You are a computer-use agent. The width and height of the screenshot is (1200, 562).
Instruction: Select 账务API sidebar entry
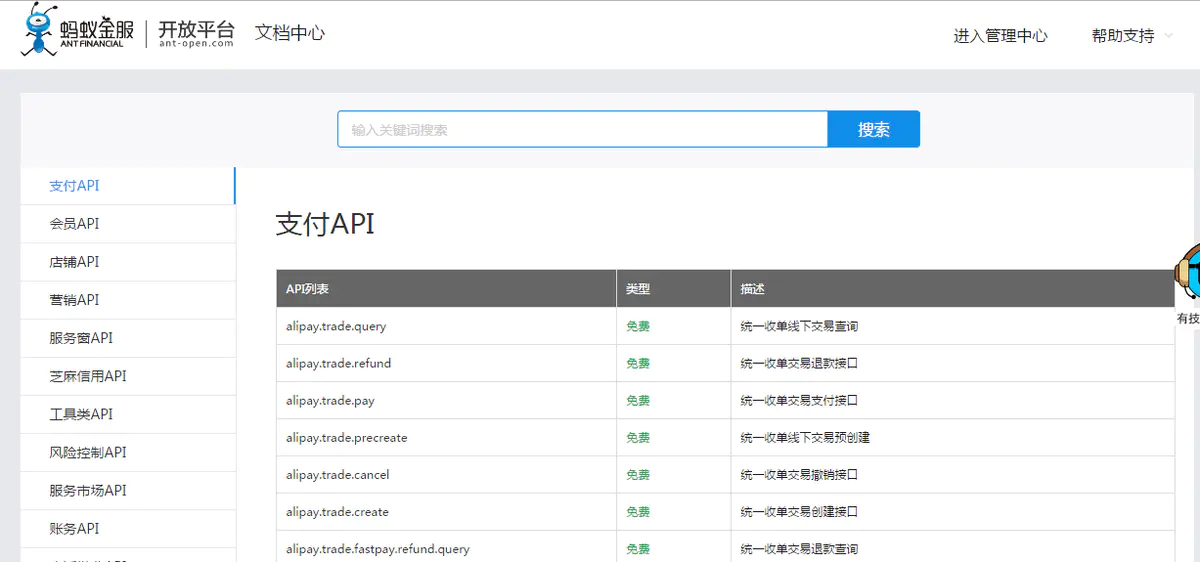coord(128,528)
